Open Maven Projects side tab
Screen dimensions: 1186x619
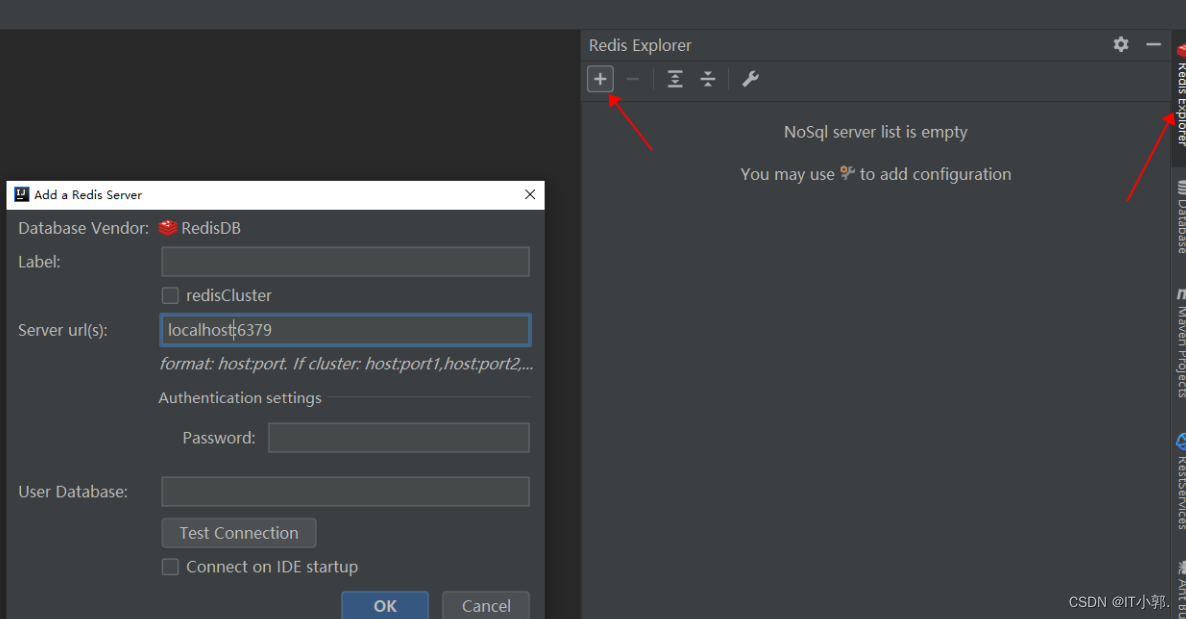point(1180,342)
